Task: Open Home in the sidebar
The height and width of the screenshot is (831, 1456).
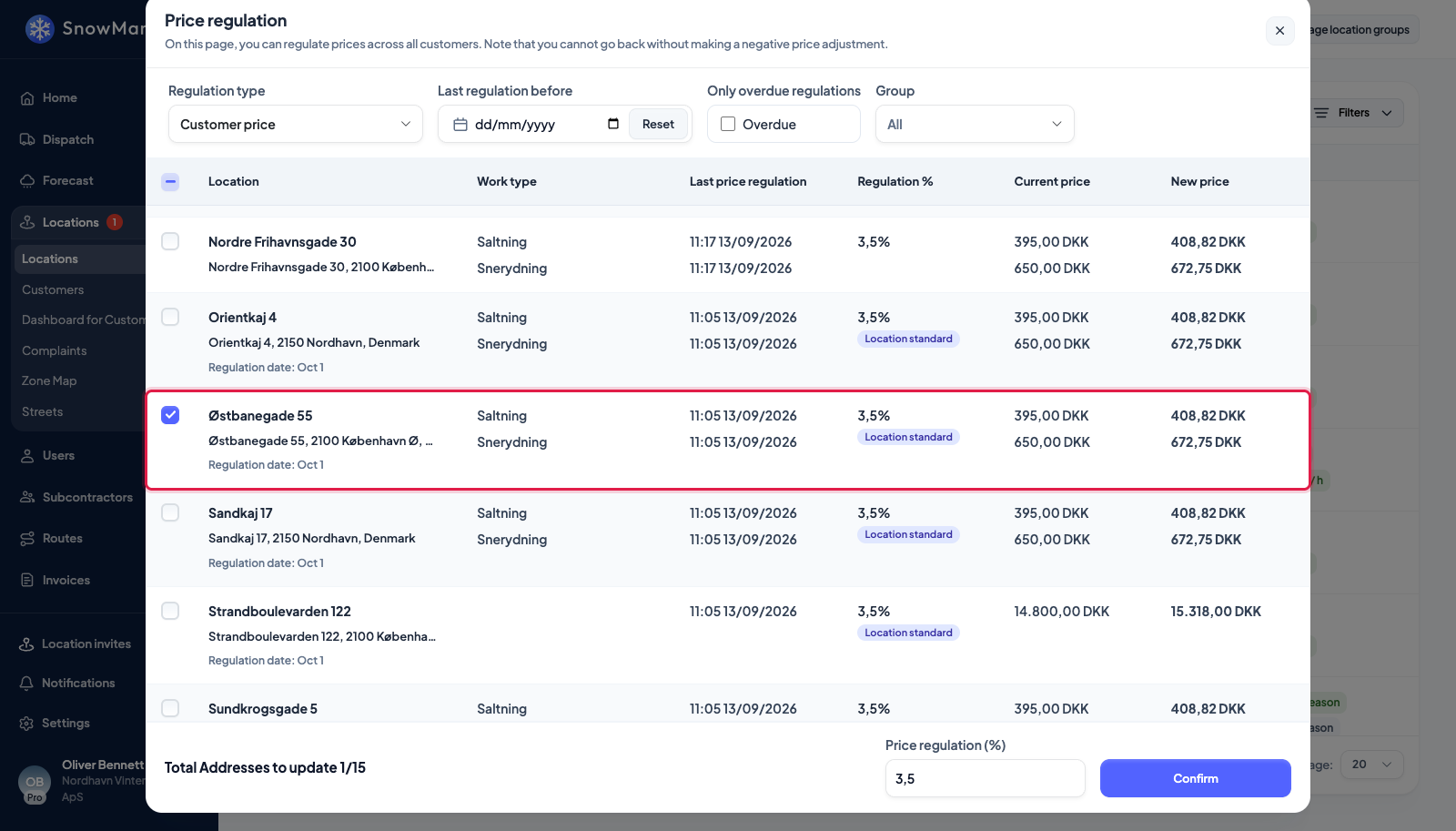Action: click(x=59, y=98)
